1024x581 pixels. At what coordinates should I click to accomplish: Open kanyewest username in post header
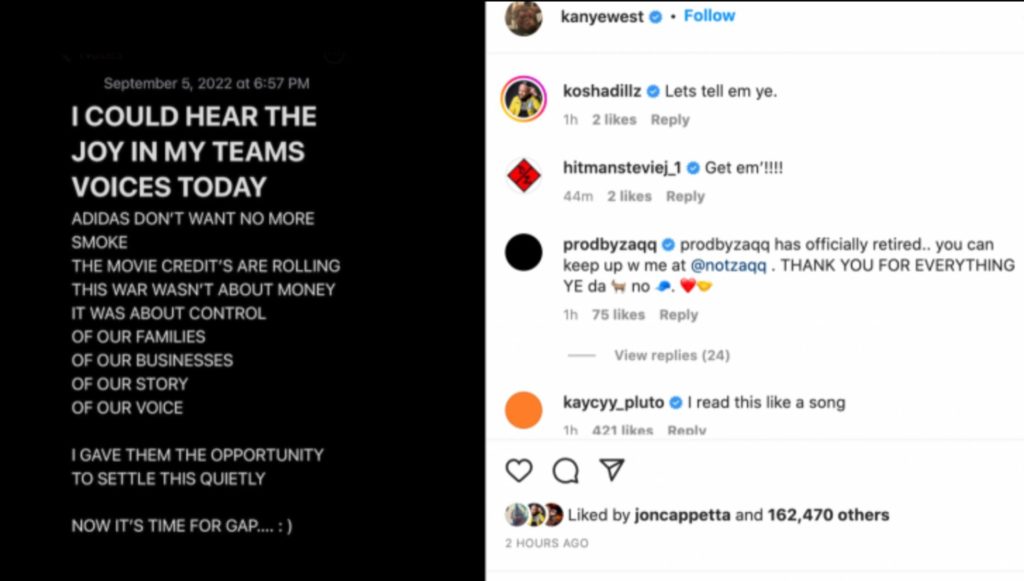tap(602, 17)
